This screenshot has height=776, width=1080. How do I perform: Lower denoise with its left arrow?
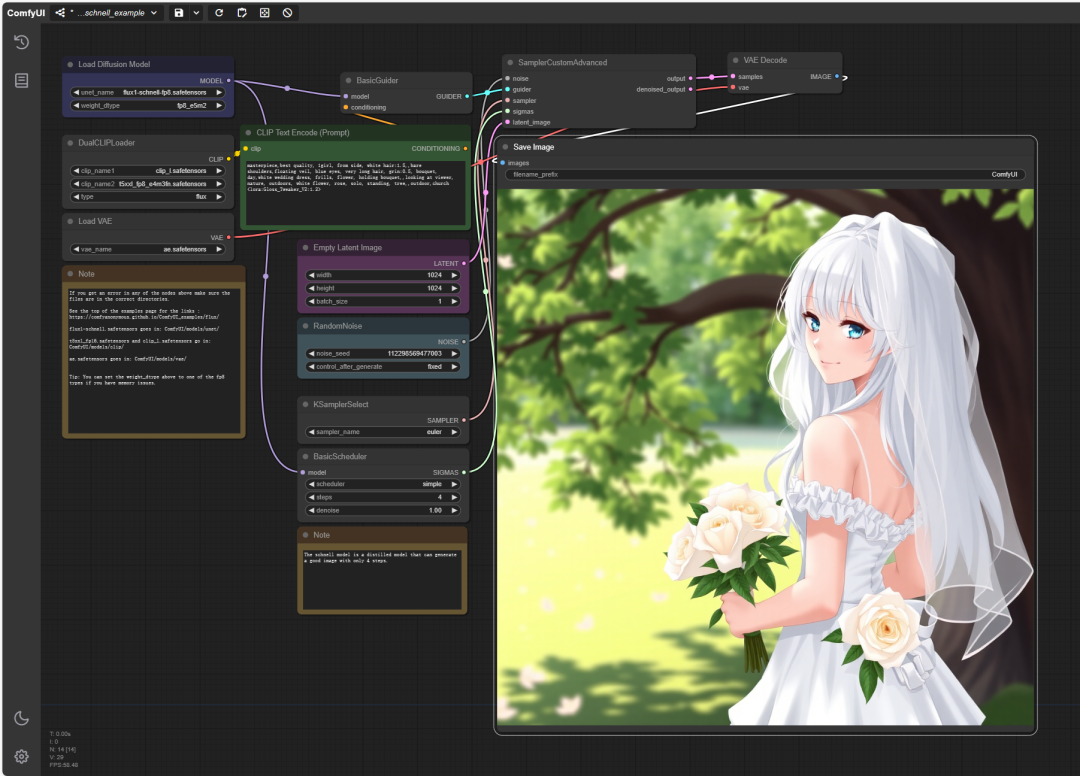pos(311,510)
